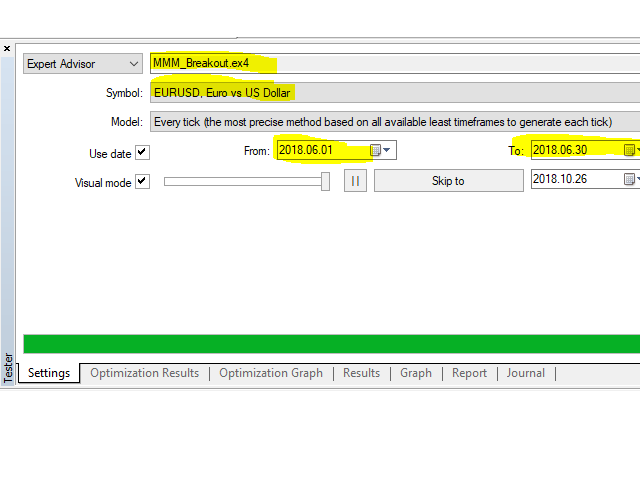Close the Tester panel
The image size is (640, 480).
click(x=7, y=48)
